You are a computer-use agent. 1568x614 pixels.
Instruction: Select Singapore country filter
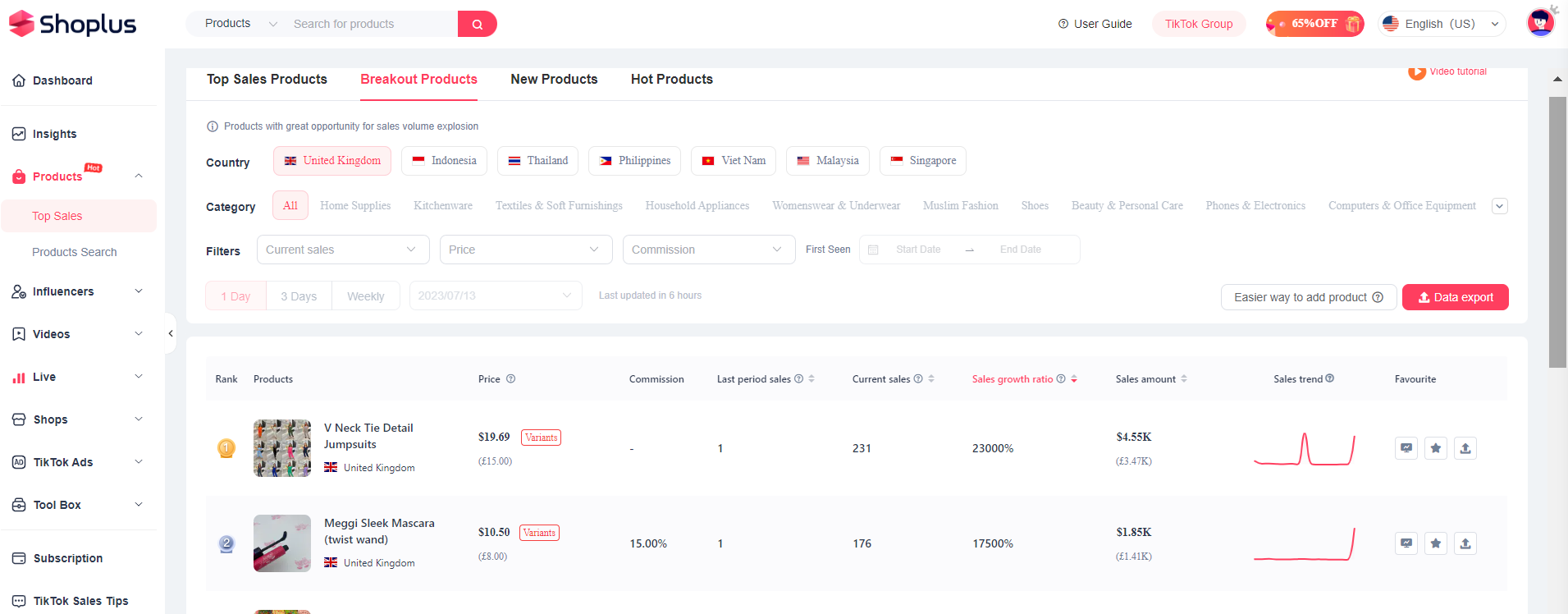click(923, 161)
